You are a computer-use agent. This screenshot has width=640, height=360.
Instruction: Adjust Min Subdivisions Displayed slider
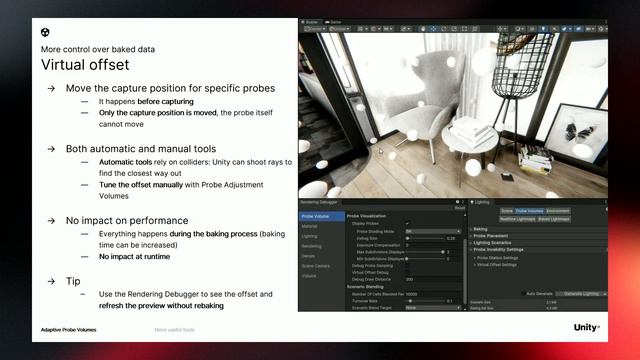pyautogui.click(x=424, y=259)
